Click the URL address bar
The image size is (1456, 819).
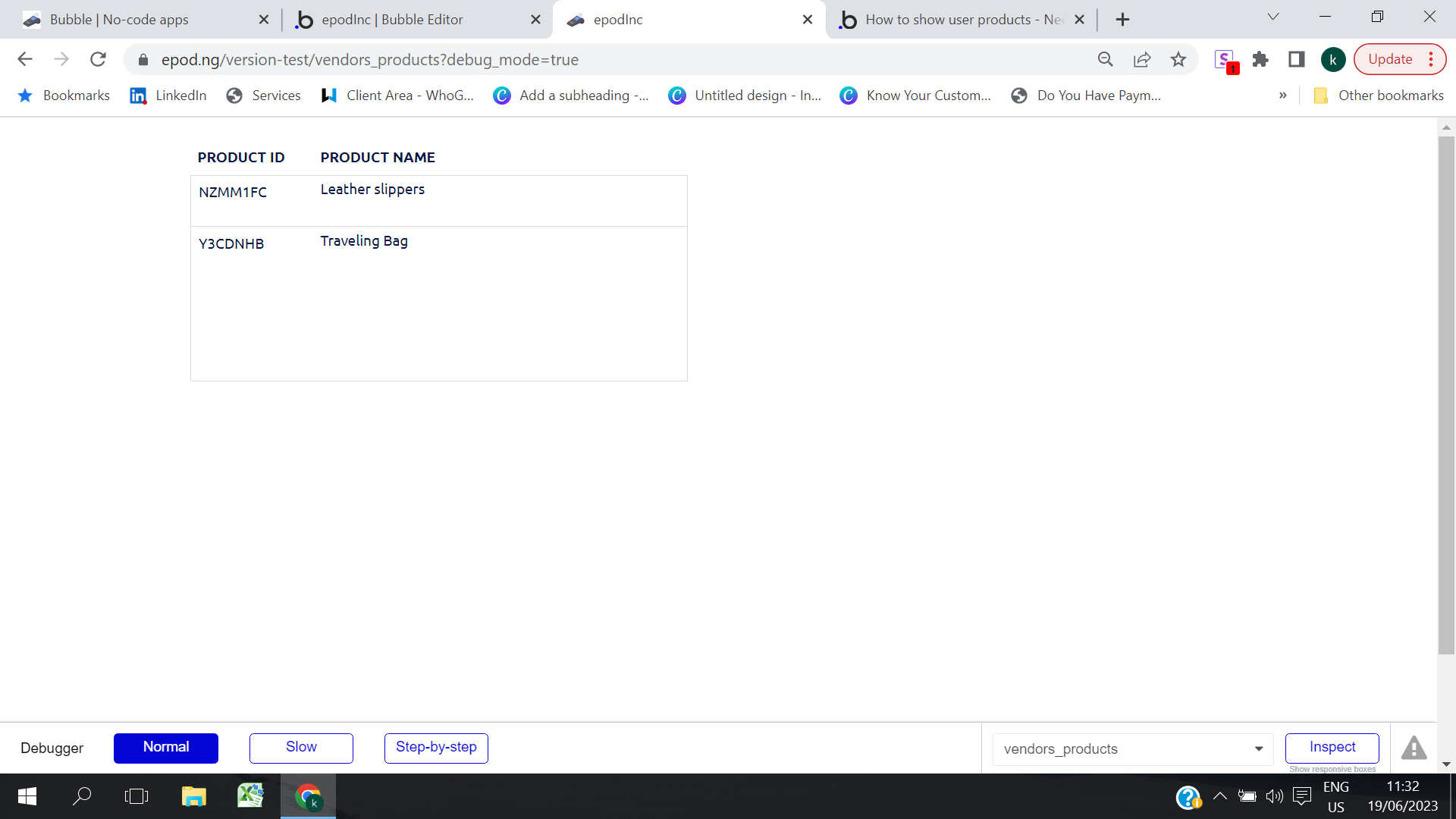tap(607, 59)
